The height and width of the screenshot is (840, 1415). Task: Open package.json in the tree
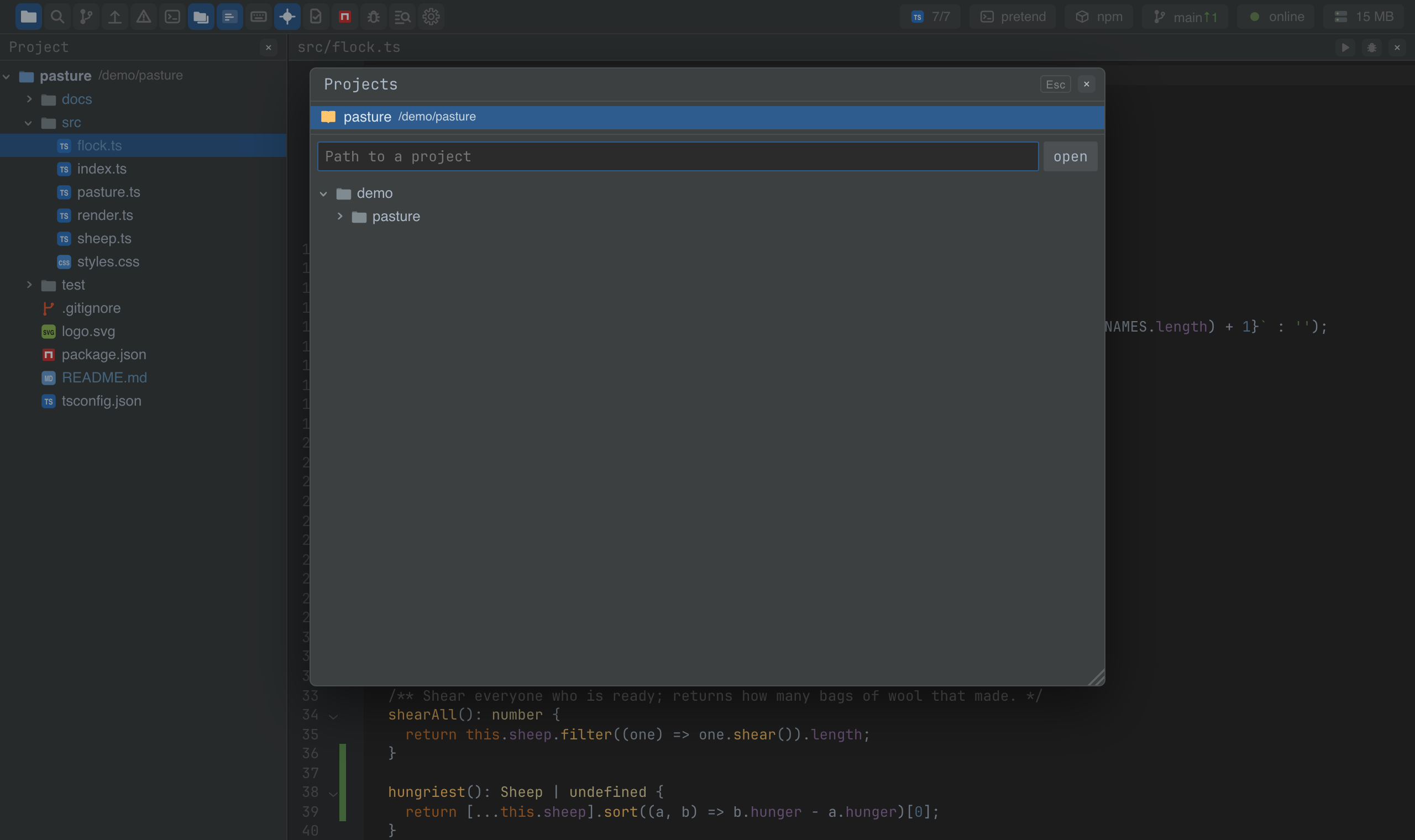143,354
